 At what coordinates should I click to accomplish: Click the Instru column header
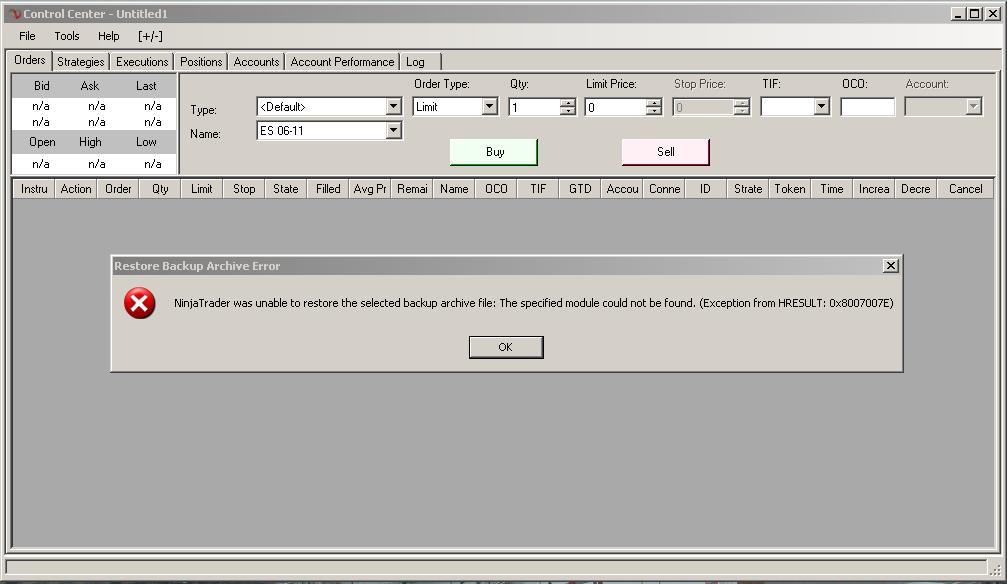pos(34,189)
